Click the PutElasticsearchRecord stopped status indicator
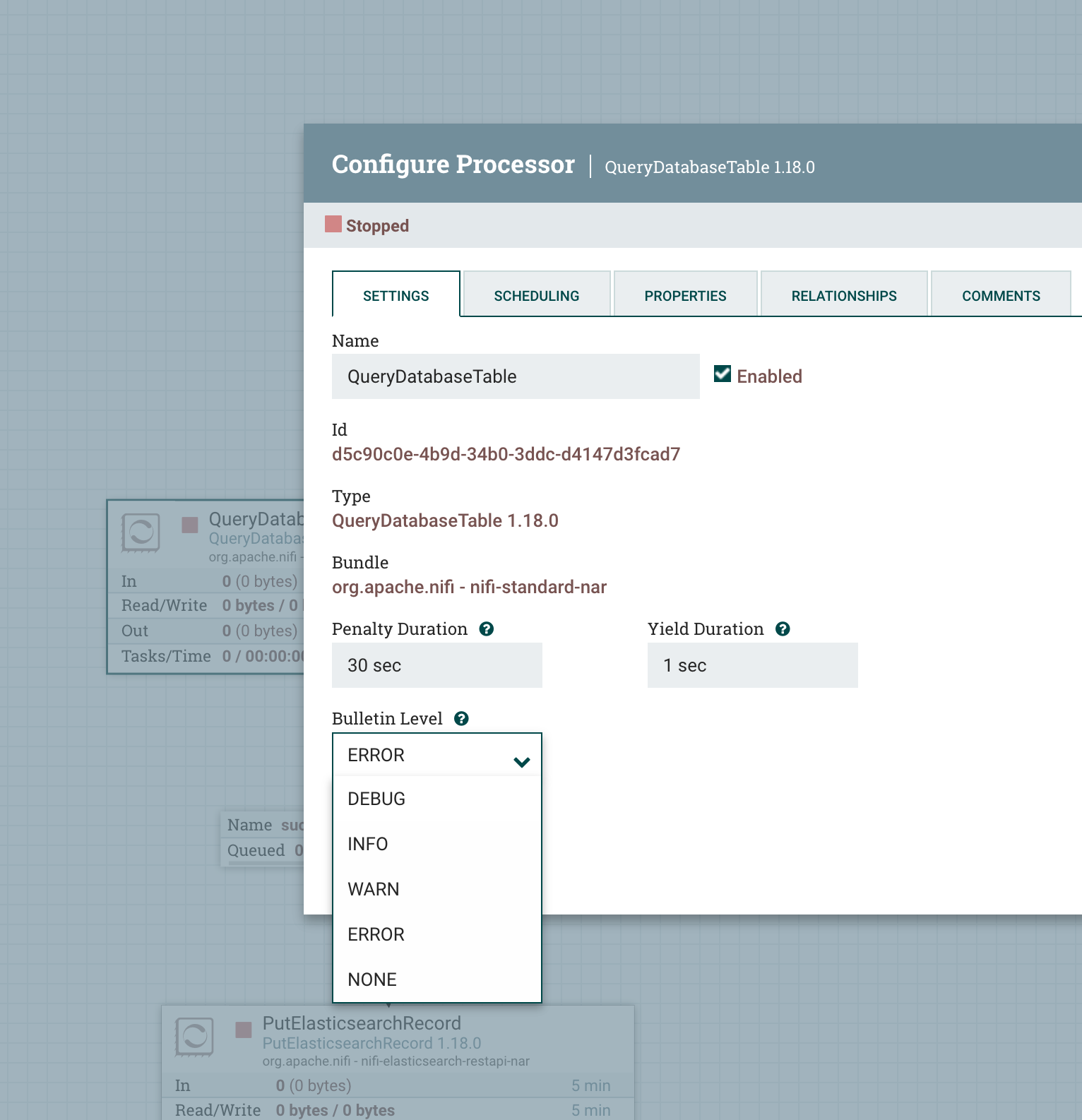The height and width of the screenshot is (1120, 1082). click(244, 1030)
